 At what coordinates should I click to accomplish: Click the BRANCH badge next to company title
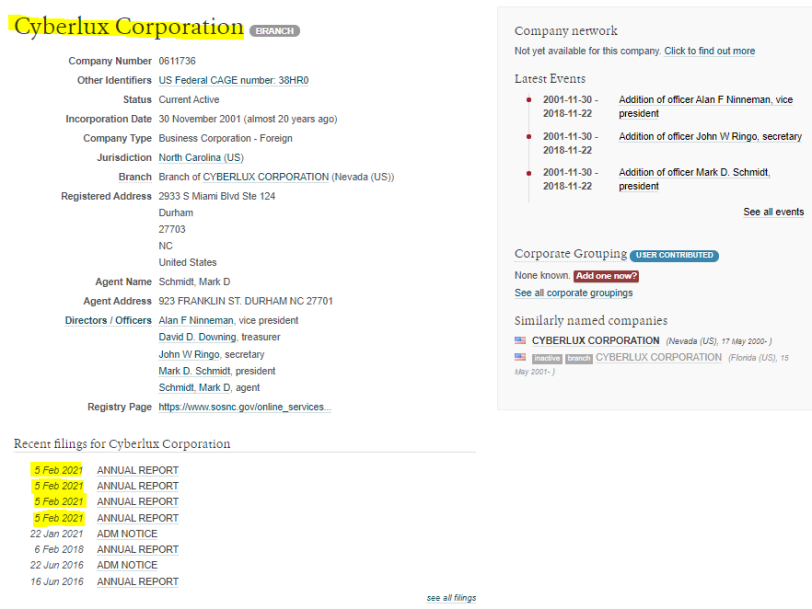pos(274,31)
